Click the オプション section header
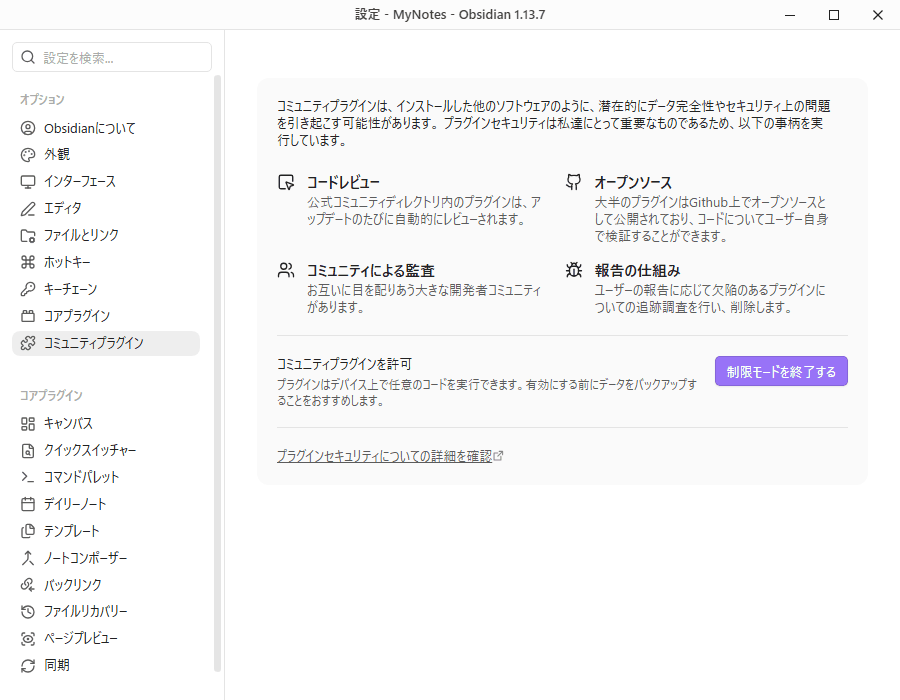The width and height of the screenshot is (900, 700). (x=42, y=99)
